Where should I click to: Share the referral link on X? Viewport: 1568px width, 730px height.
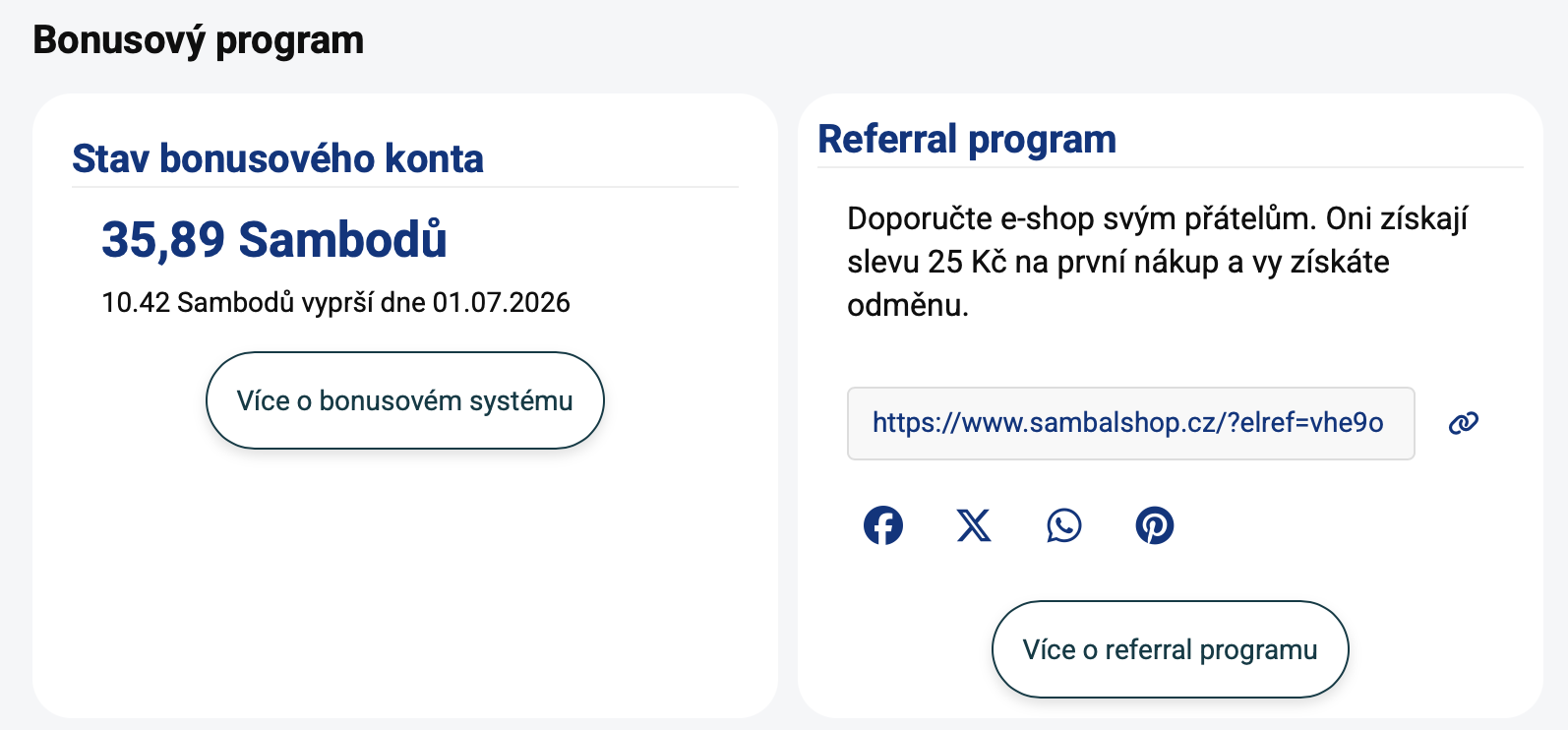(x=974, y=525)
